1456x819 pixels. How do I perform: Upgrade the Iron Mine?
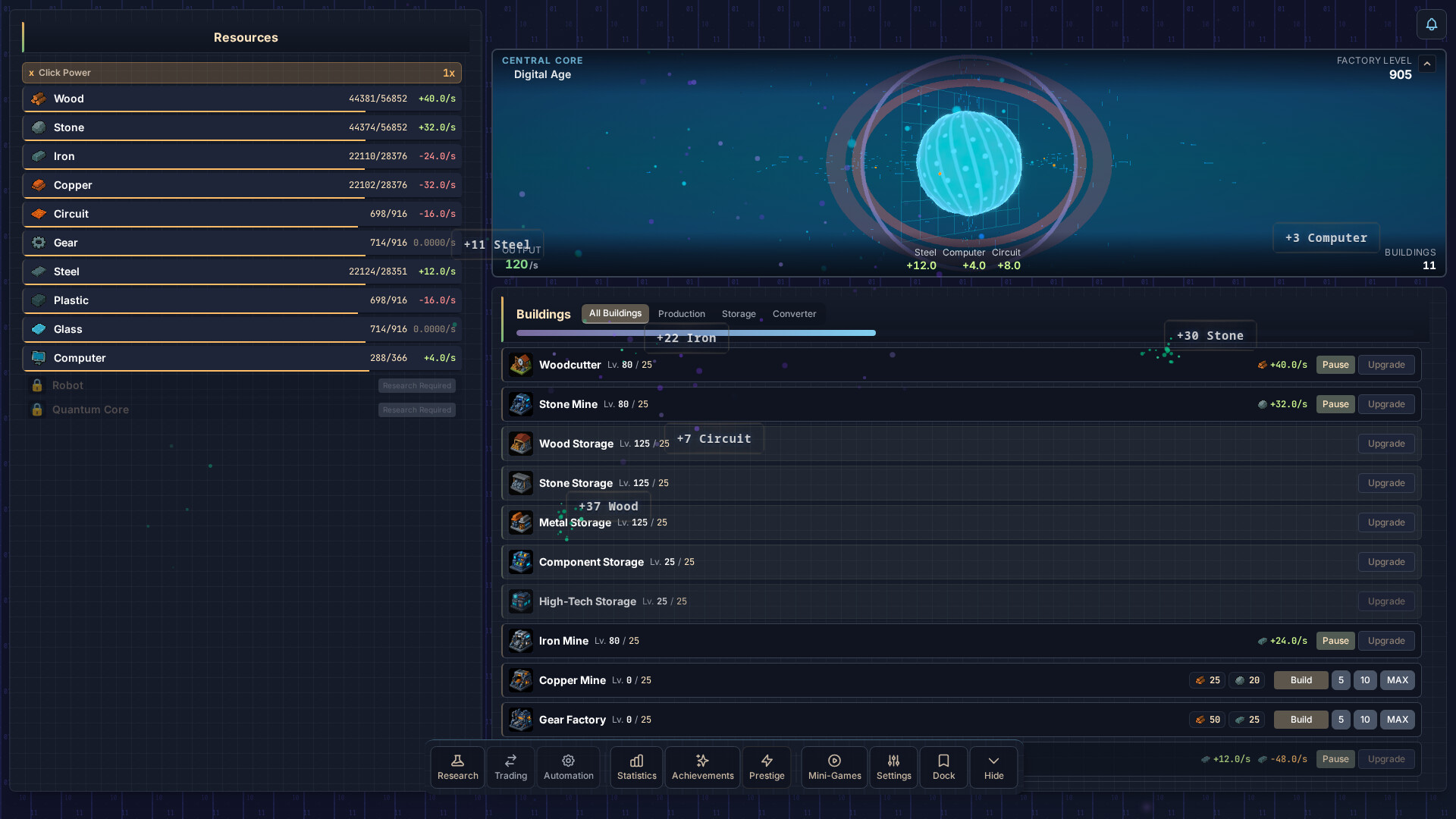pos(1386,641)
